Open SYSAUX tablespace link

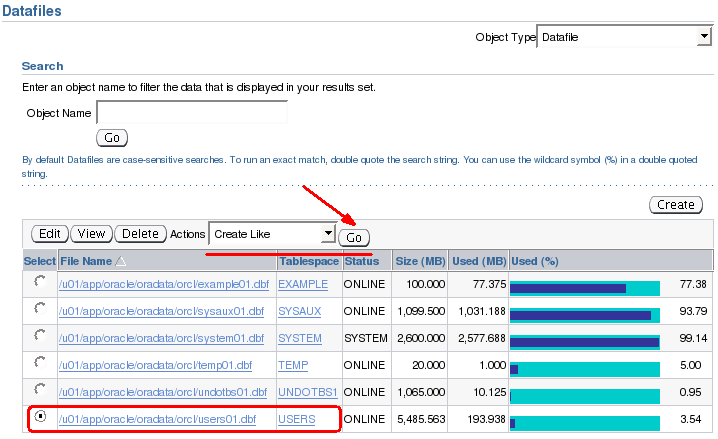pos(299,311)
